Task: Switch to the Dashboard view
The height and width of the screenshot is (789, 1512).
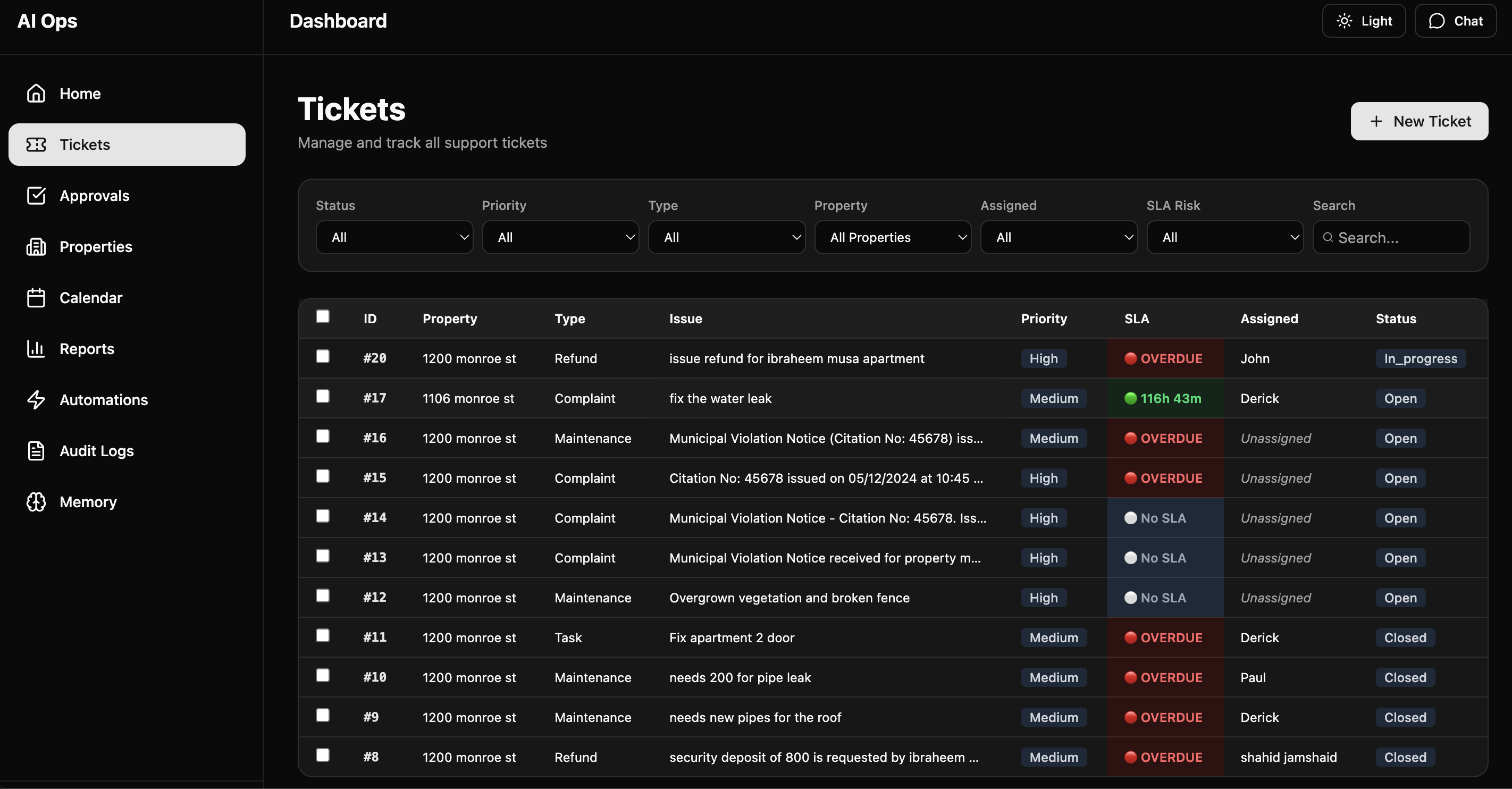Action: [x=338, y=21]
